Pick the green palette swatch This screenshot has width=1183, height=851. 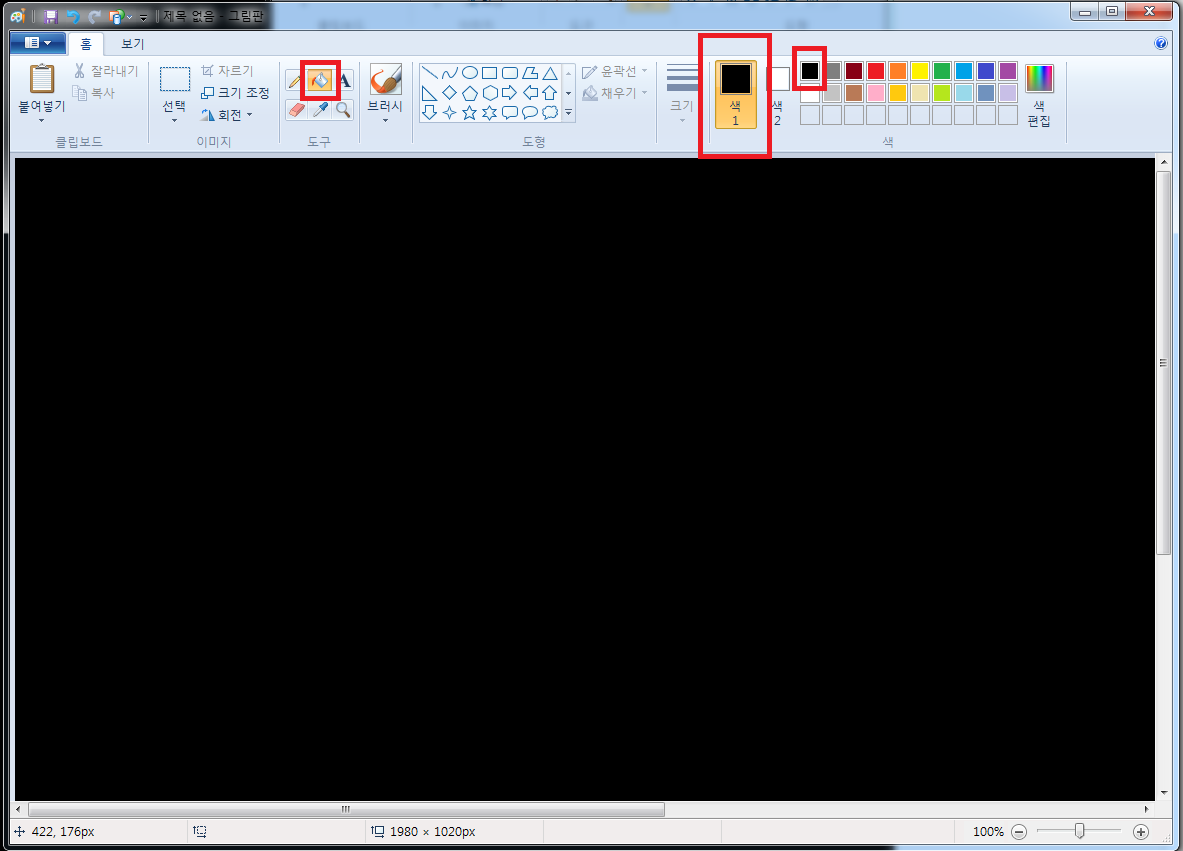942,71
